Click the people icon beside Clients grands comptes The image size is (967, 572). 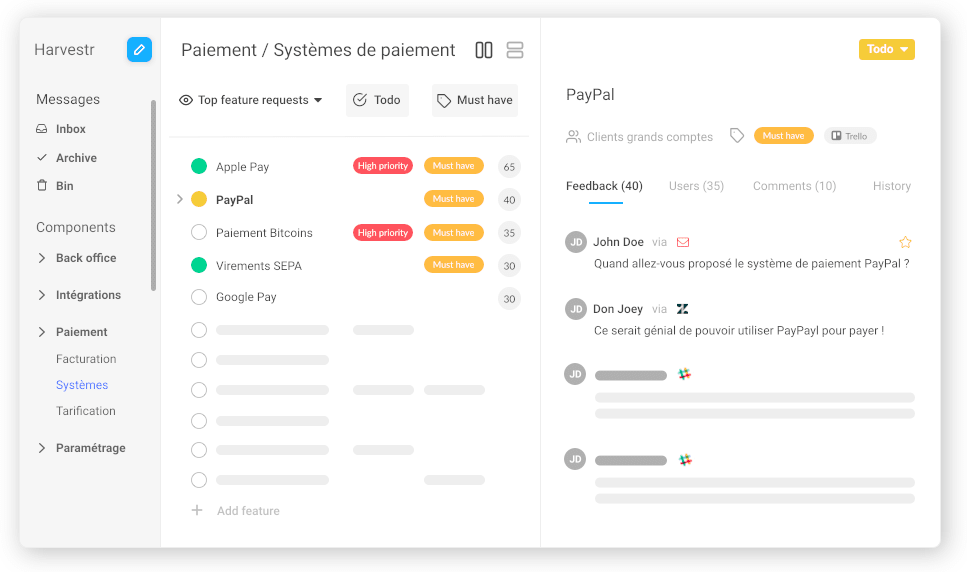(x=574, y=136)
